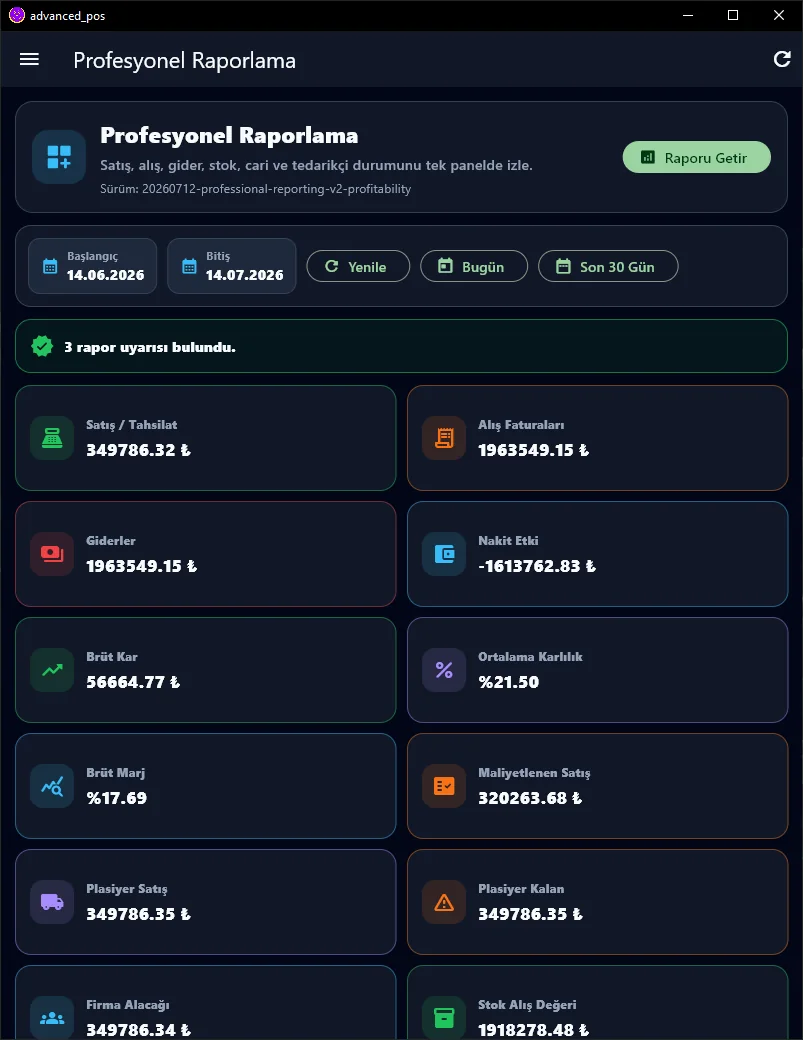Screen dimensions: 803x1040
Task: Open the hamburger navigation menu
Action: point(29,60)
